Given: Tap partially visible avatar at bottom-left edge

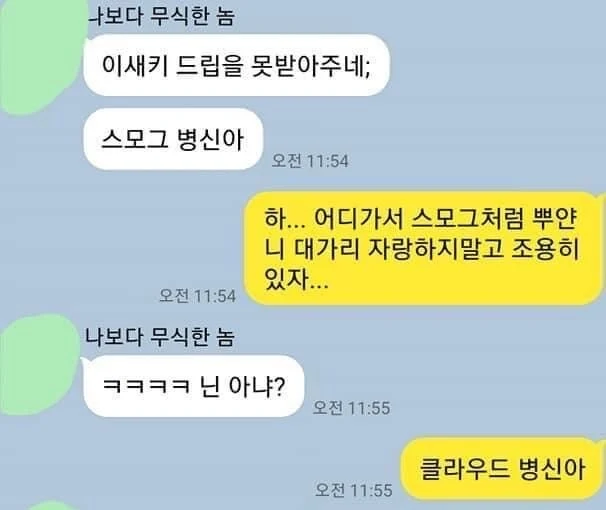Looking at the screenshot, I should click(x=48, y=506).
